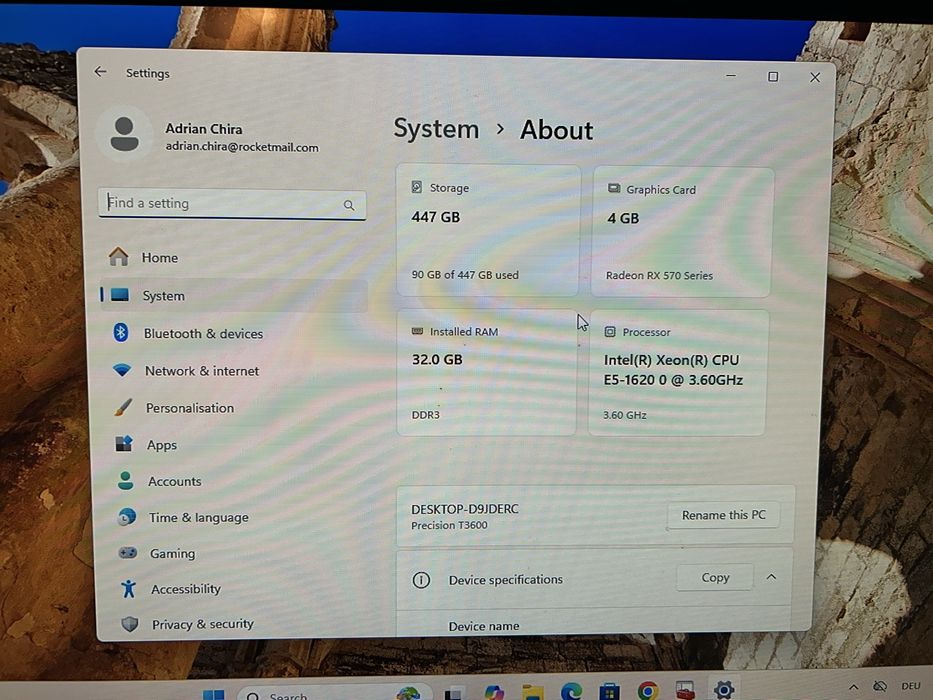Click the System breadcrumb link
Screen dimensions: 933x700
[436, 129]
